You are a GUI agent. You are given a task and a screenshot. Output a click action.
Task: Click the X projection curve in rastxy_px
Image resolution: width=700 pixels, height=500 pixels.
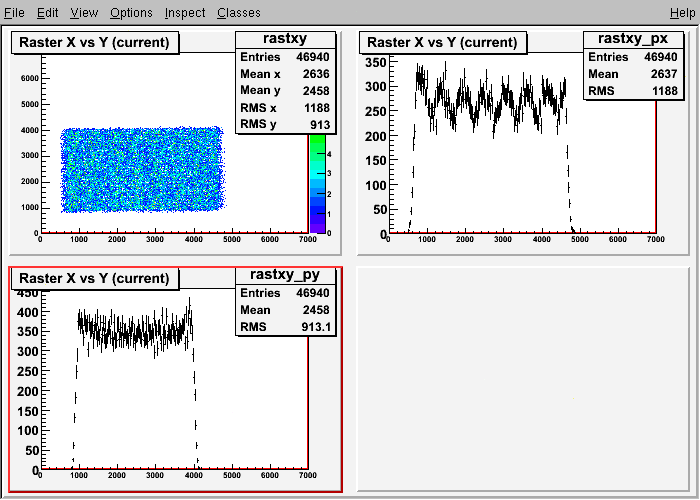pyautogui.click(x=491, y=107)
